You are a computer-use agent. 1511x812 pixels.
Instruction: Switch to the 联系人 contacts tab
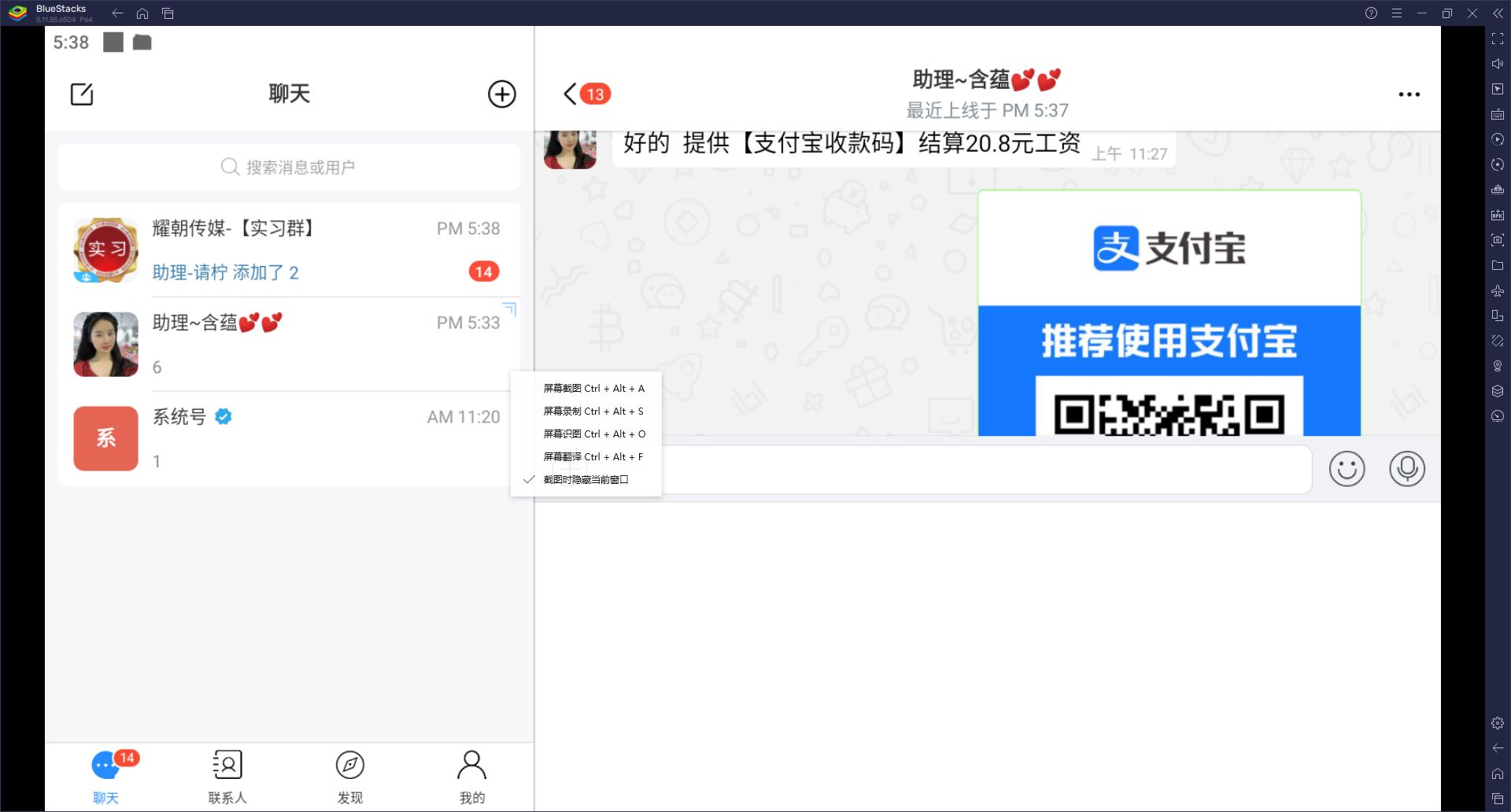coord(227,777)
